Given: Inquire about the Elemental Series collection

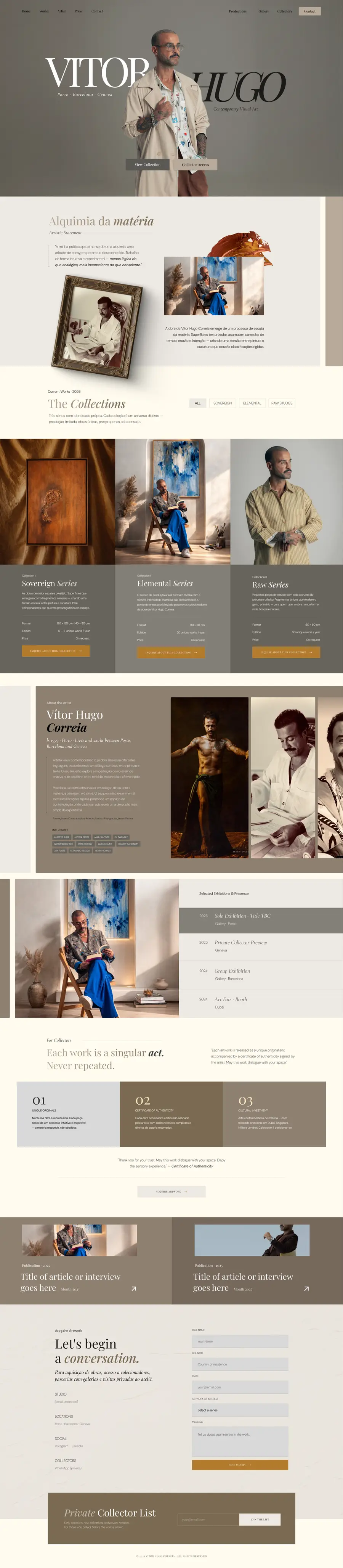Looking at the screenshot, I should 171,652.
